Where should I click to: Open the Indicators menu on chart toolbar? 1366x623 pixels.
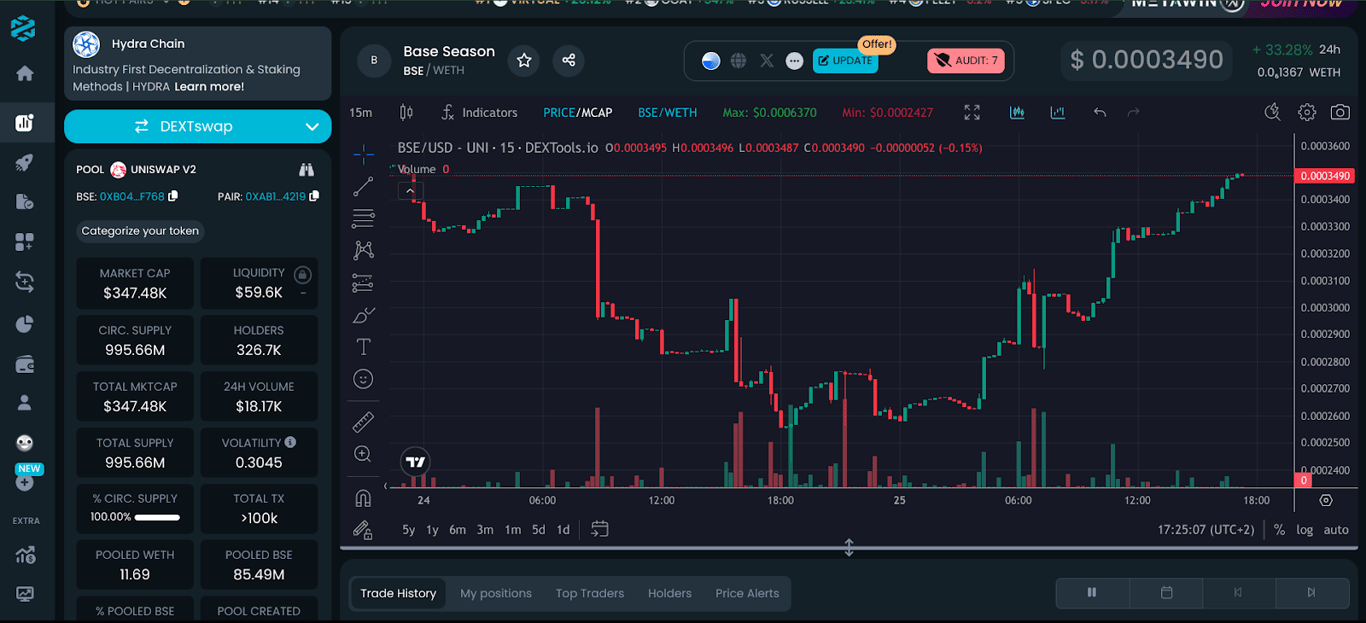(x=480, y=112)
